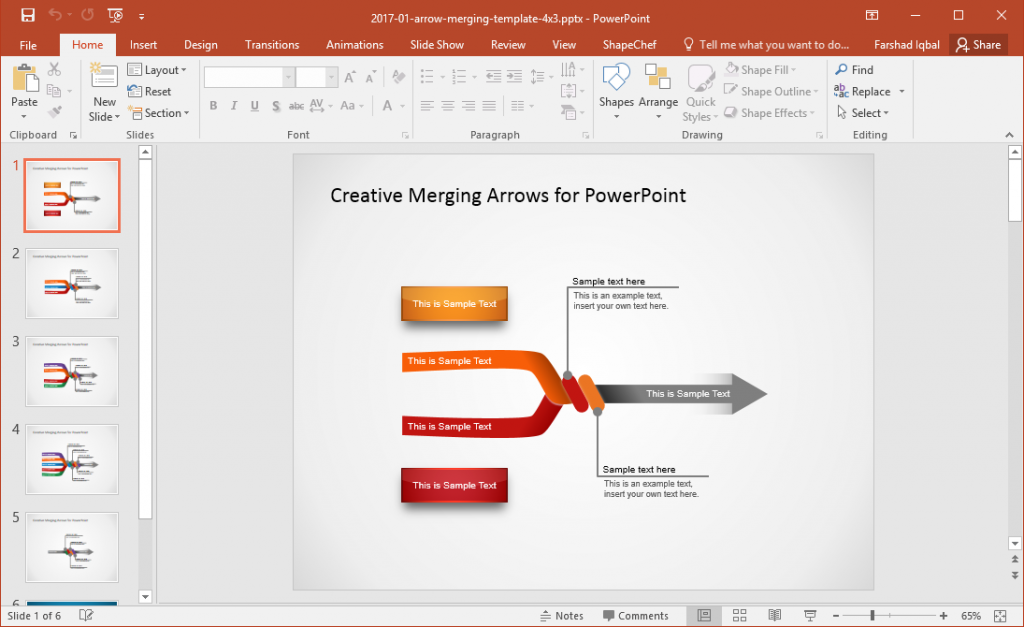Viewport: 1024px width, 627px height.
Task: Open the Section dropdown menu
Action: (x=161, y=113)
